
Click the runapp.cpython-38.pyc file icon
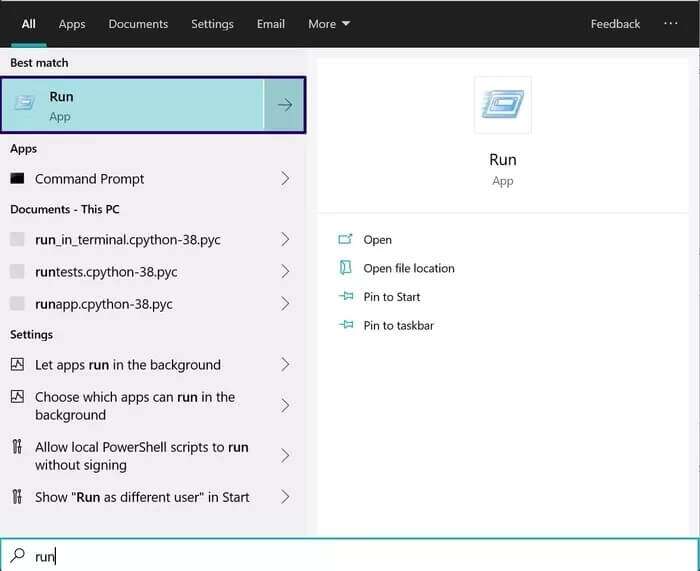17,304
